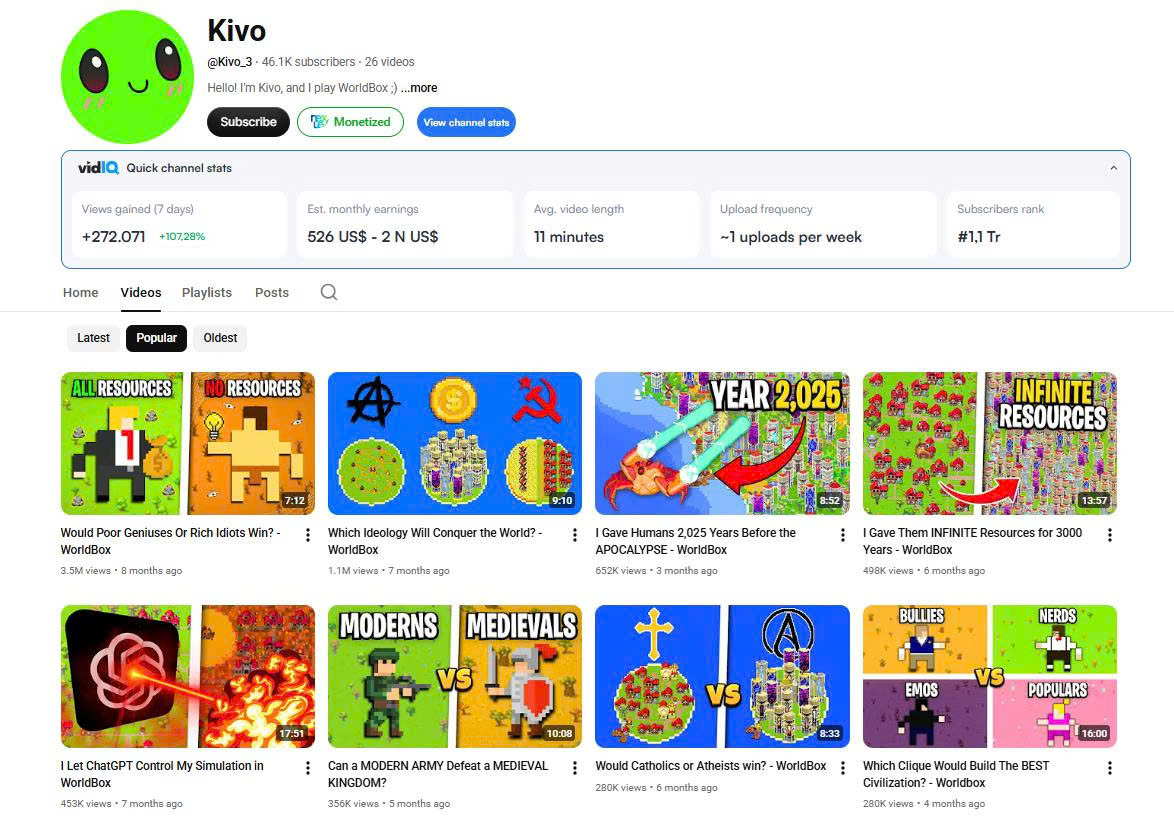Image resolution: width=1174 pixels, height=819 pixels.
Task: Switch to the Playlists tab
Action: click(x=207, y=293)
